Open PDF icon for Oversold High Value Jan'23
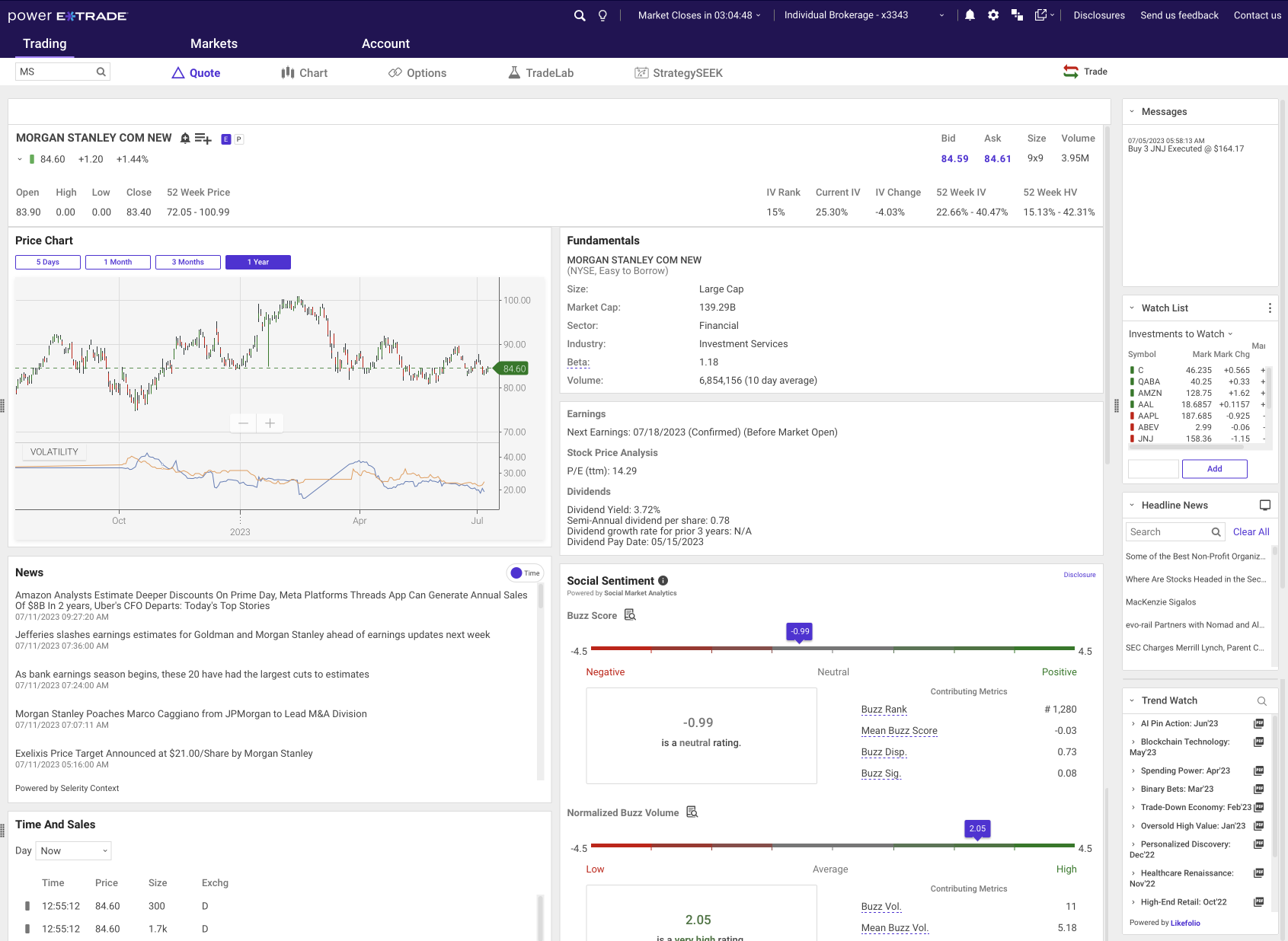This screenshot has width=1288, height=941. (x=1259, y=825)
